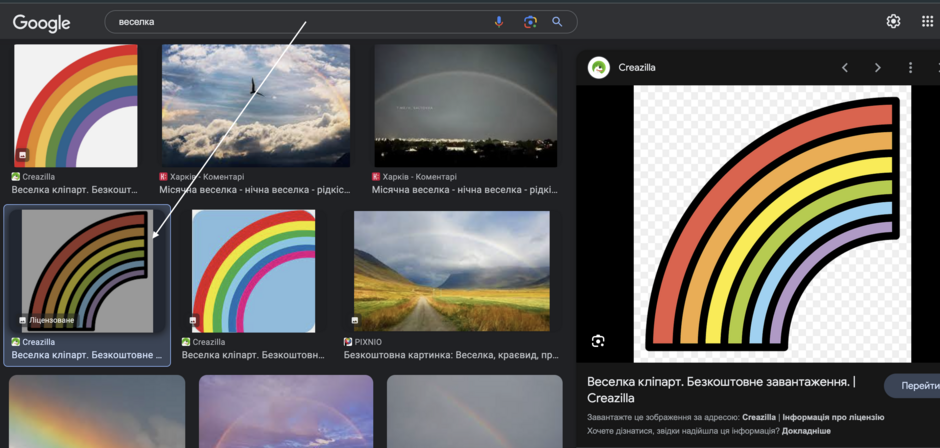Open caption under selected outlined rainbow thumbnail
The image size is (940, 448).
(87, 355)
